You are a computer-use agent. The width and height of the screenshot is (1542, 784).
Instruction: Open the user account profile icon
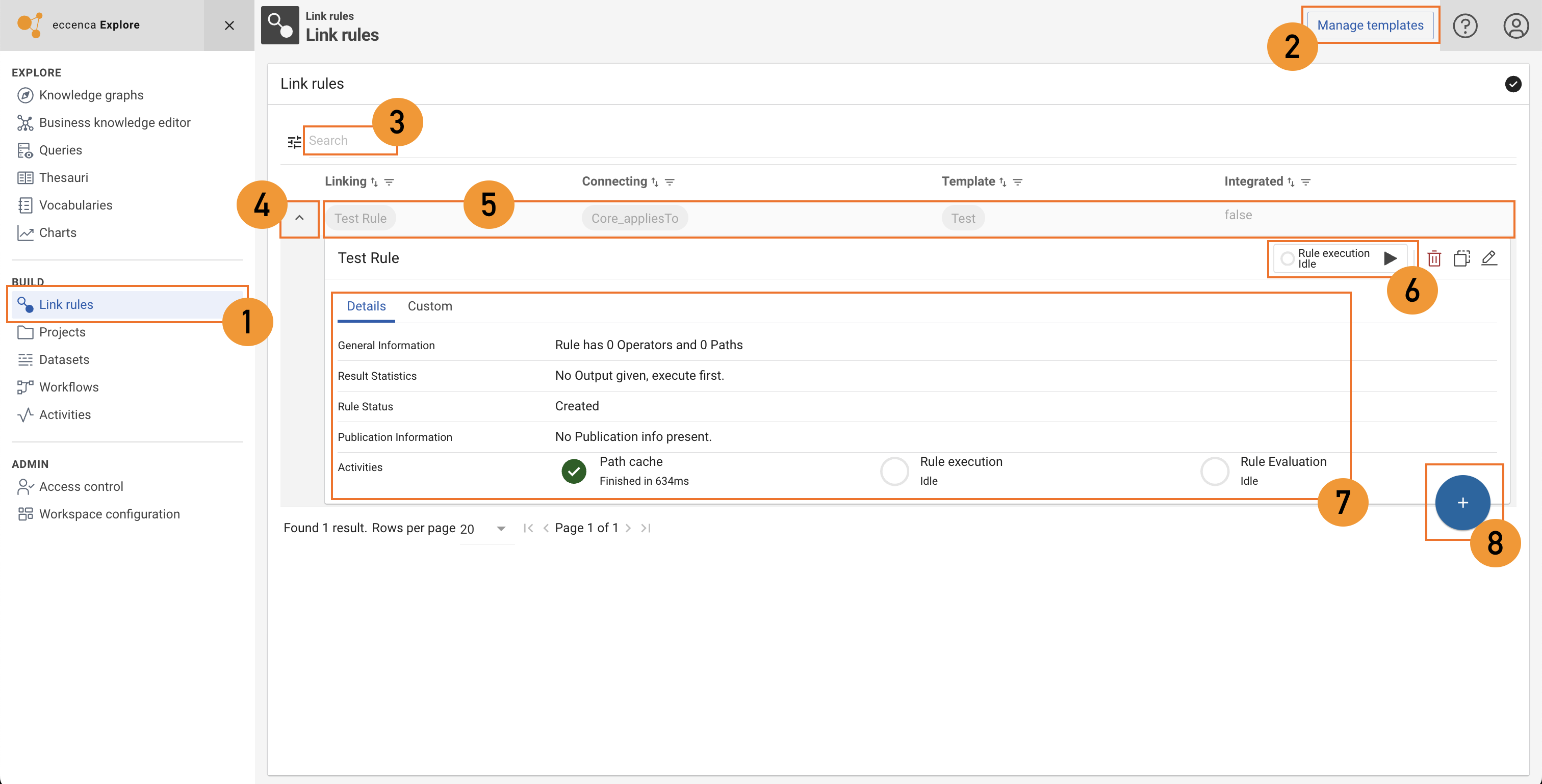(1515, 25)
